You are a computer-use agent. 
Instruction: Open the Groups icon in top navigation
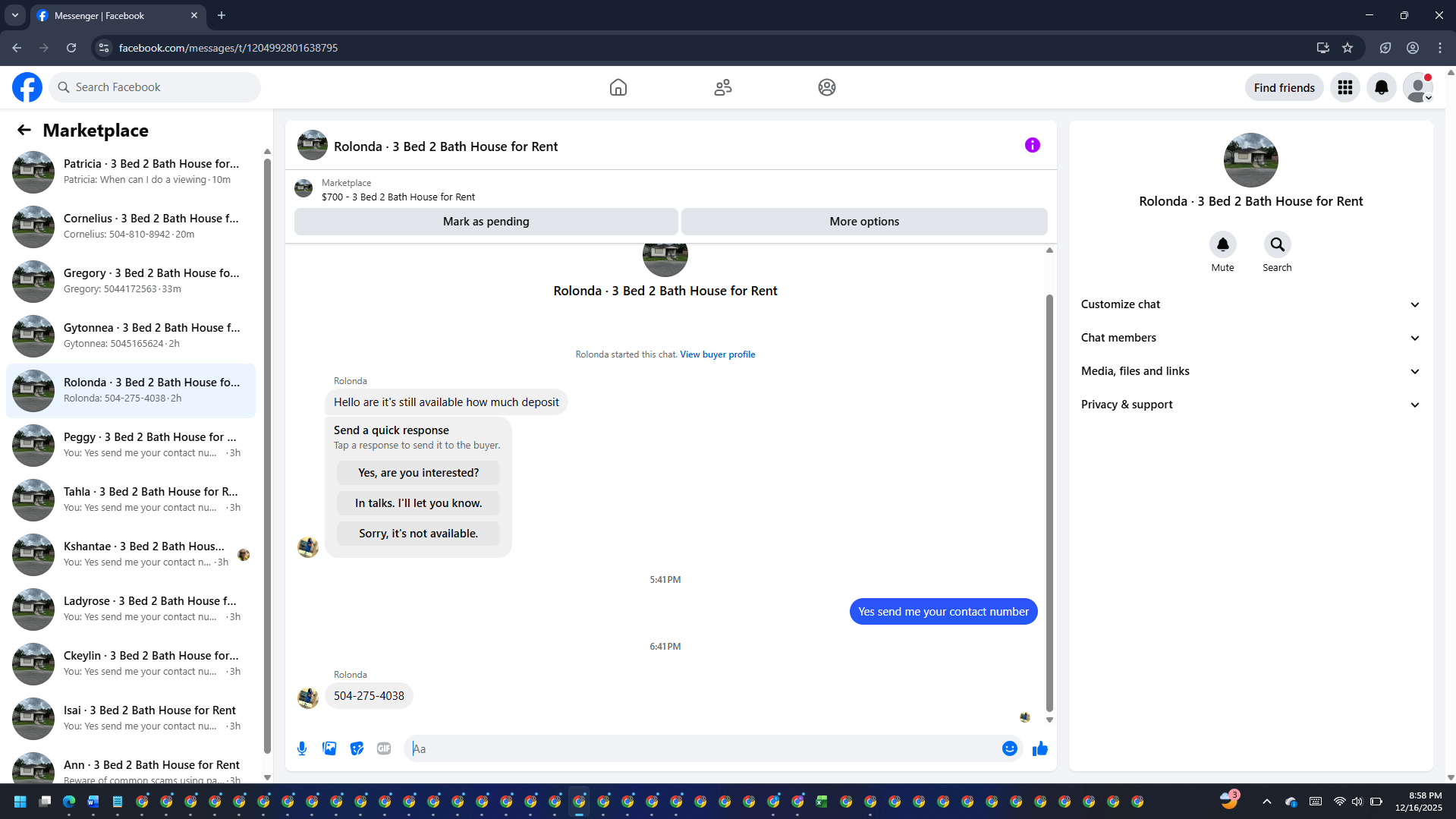tap(827, 87)
